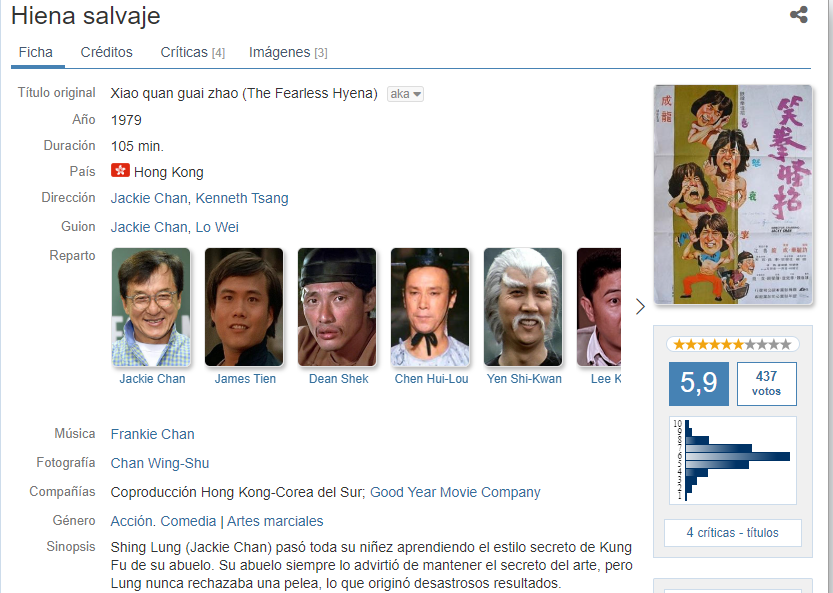Click the Hong Kong flag icon
Screen dimensions: 833x593
point(120,170)
